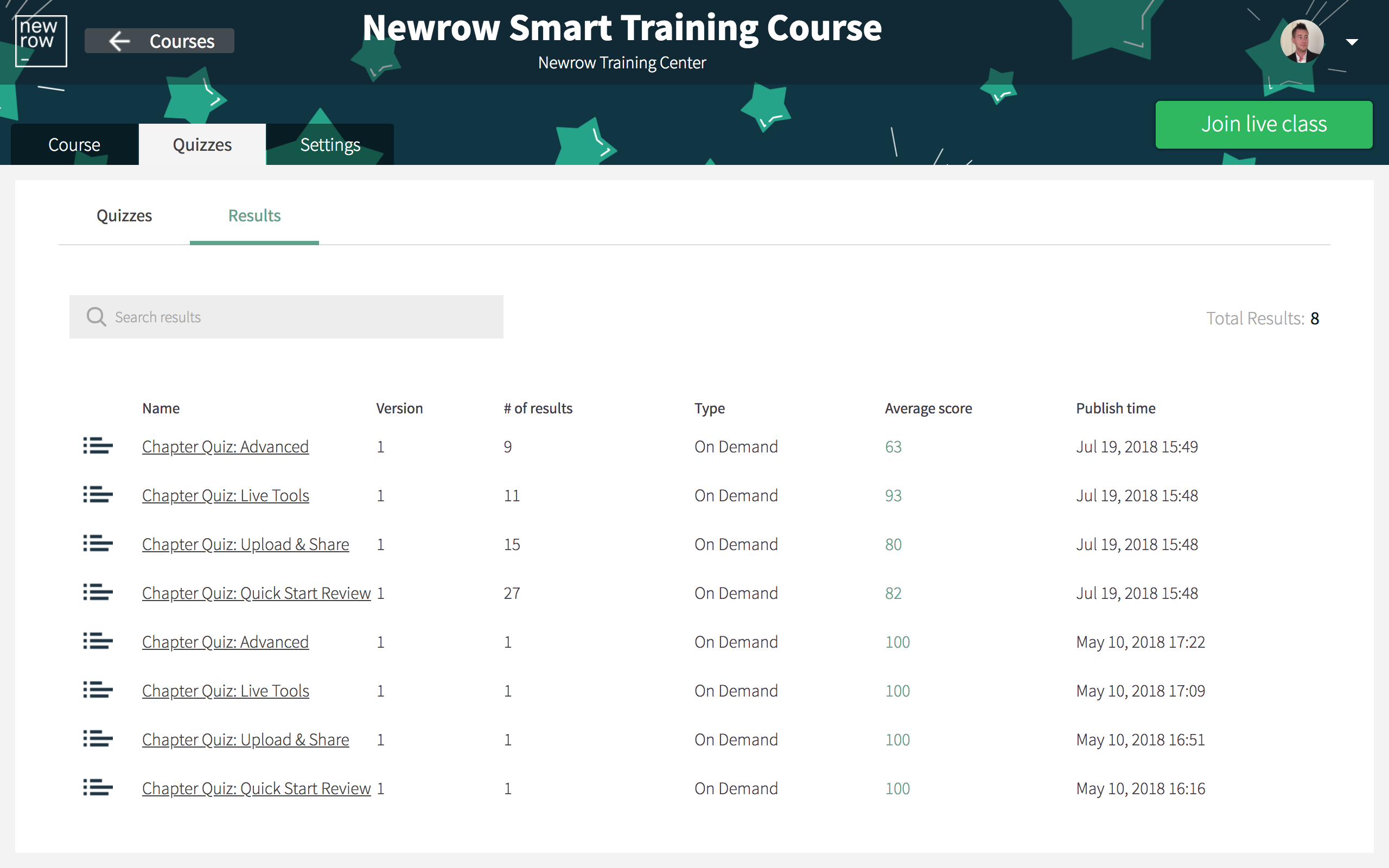Click the user avatar picture
1389x868 pixels.
[x=1302, y=41]
